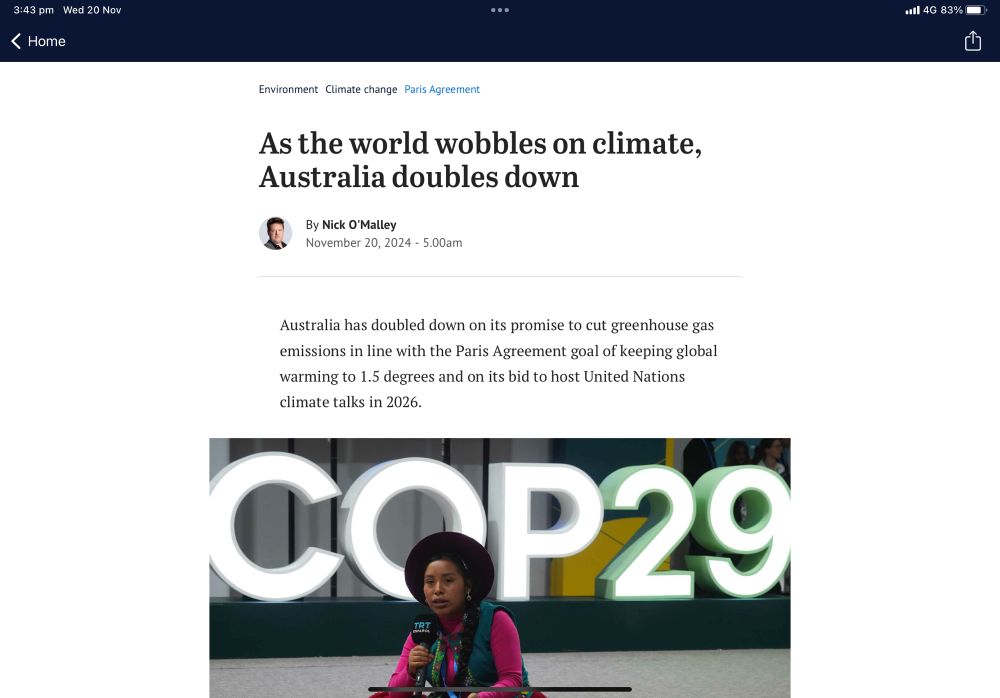Viewport: 1000px width, 698px height.
Task: Tap the article's opening paragraph text
Action: click(499, 364)
